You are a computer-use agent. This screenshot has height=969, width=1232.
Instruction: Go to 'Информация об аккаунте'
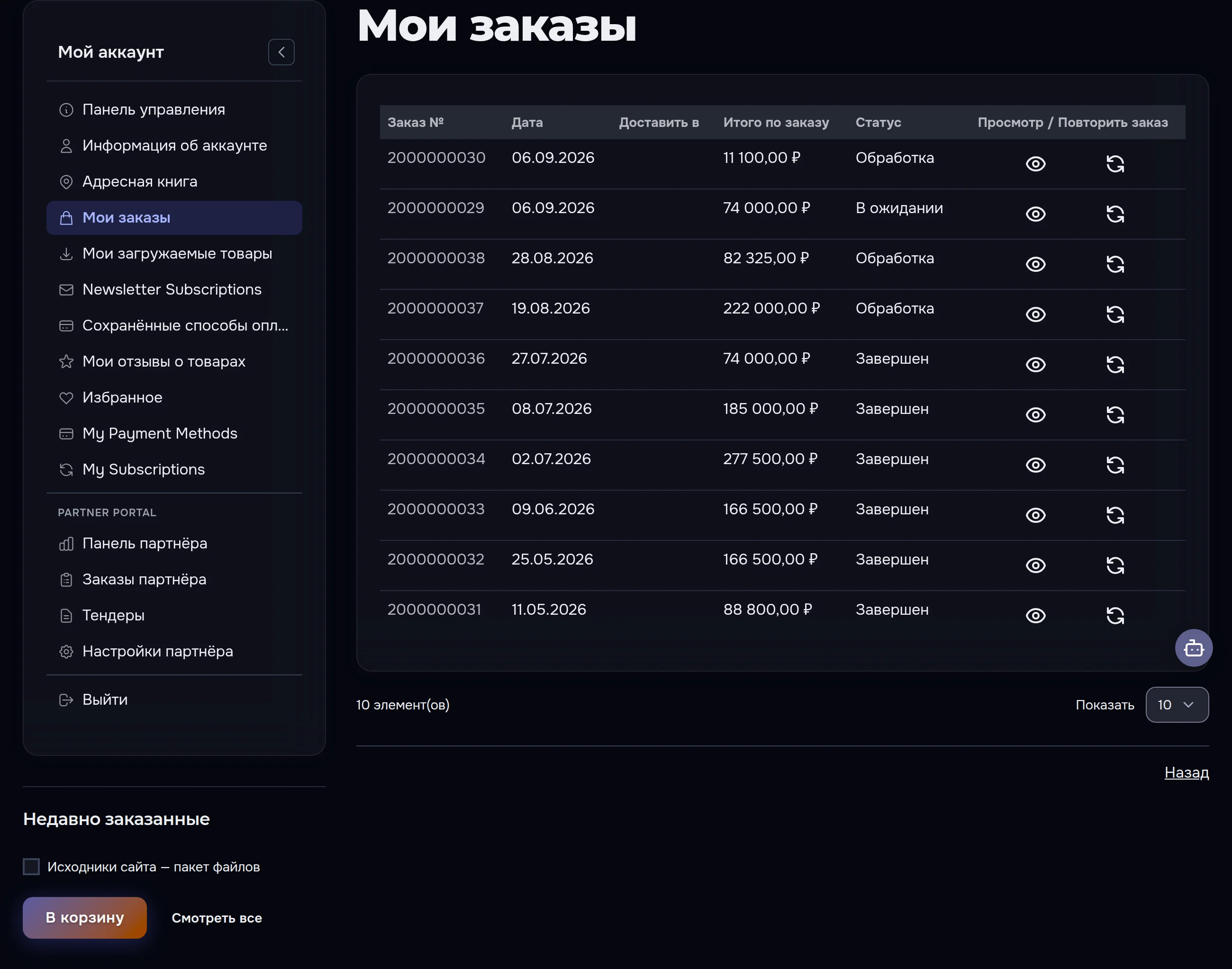pos(174,146)
